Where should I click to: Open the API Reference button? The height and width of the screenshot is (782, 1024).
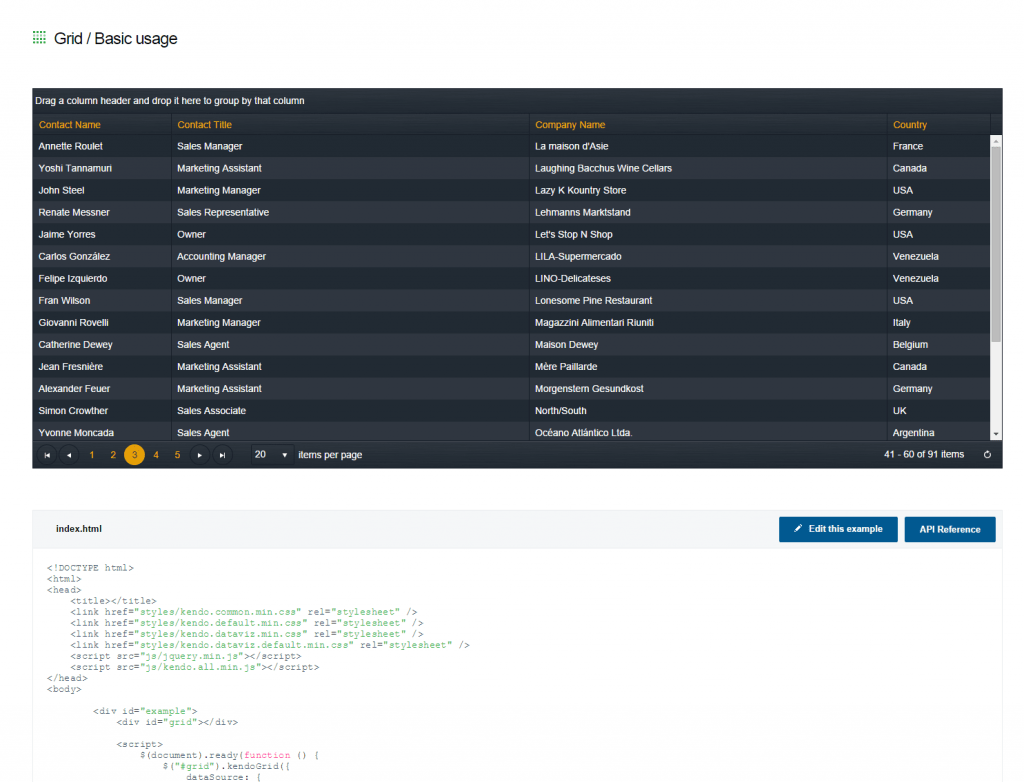[950, 529]
